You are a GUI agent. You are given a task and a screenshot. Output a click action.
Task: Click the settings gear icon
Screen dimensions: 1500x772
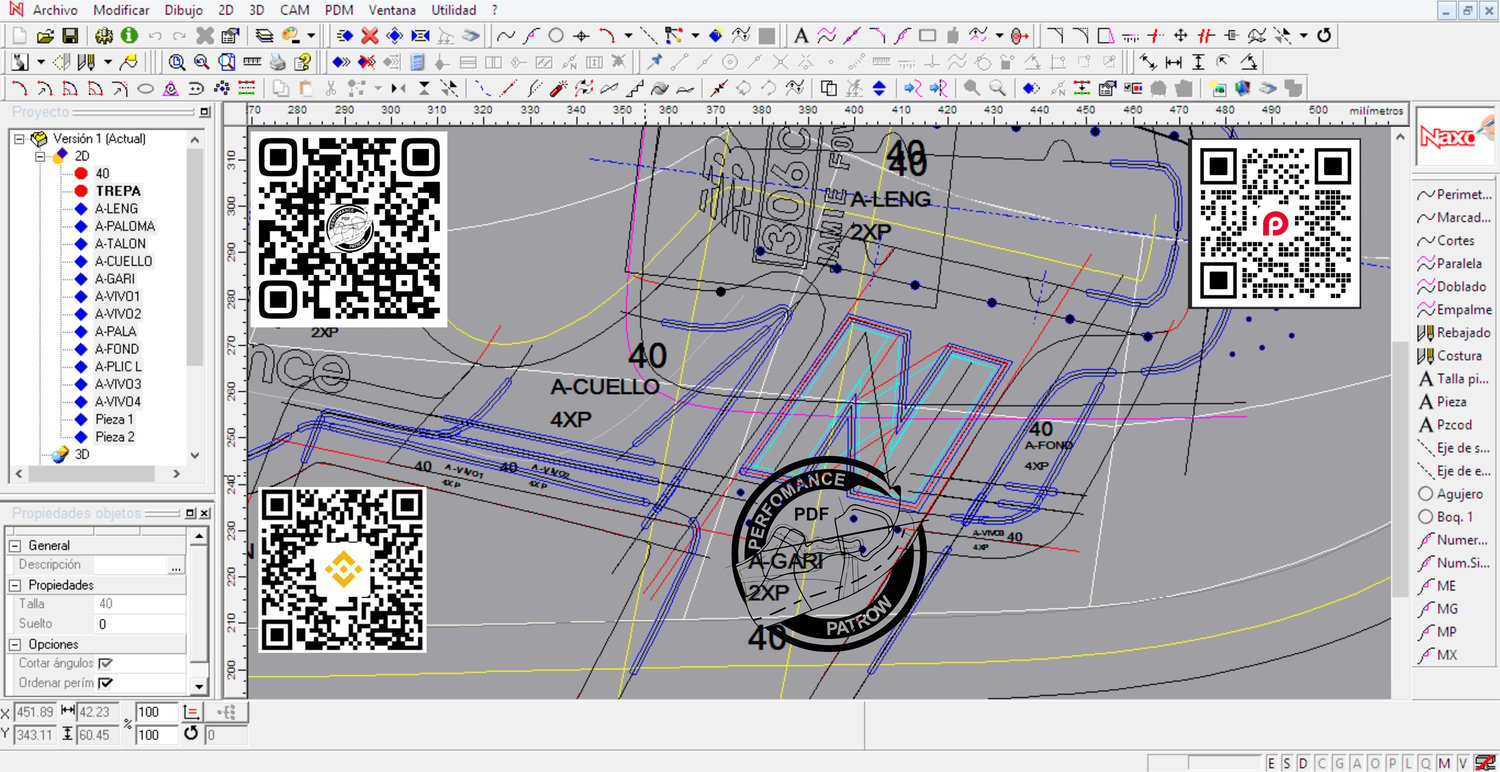[104, 36]
